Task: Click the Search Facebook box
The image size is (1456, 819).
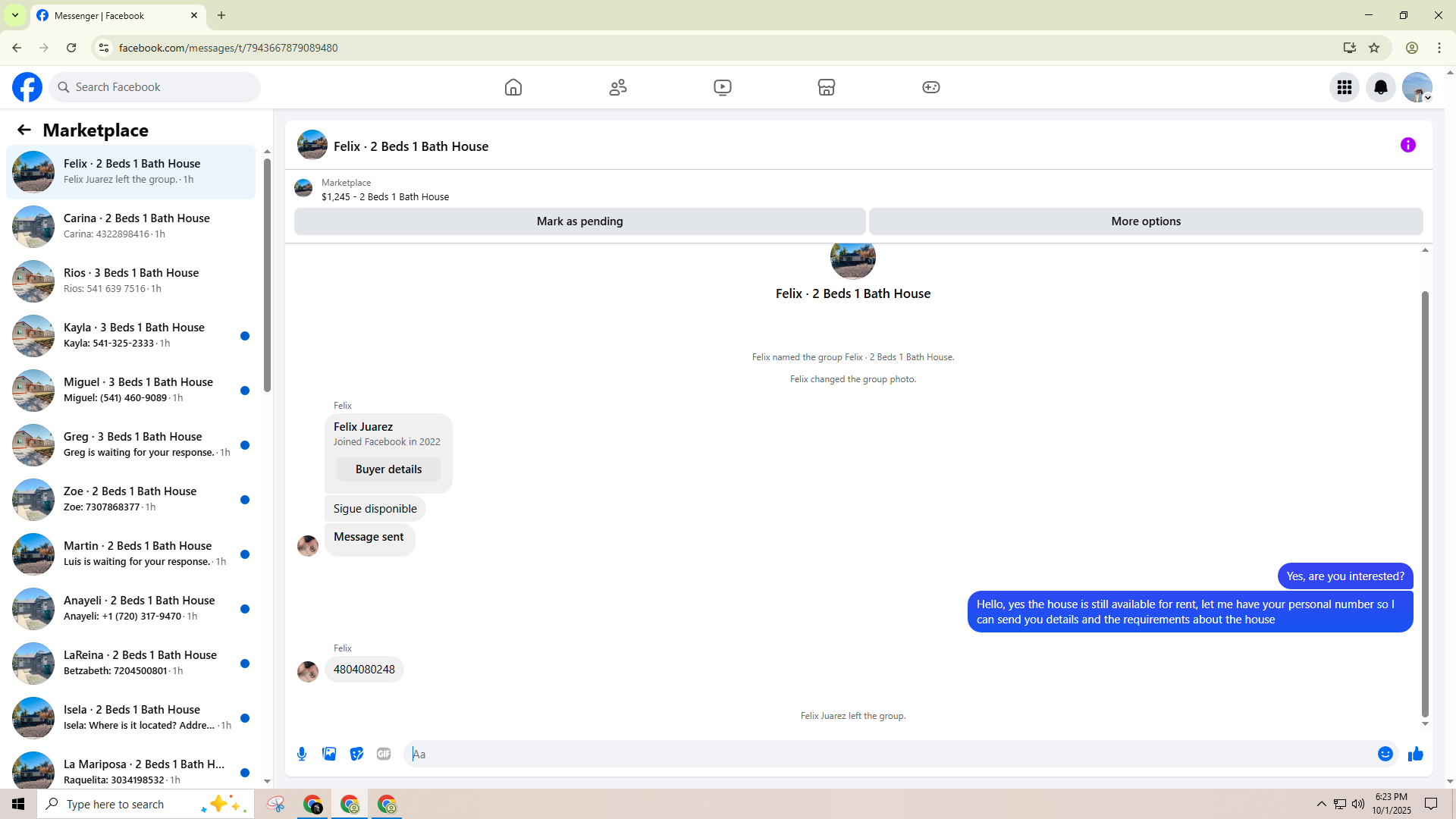Action: [x=155, y=87]
